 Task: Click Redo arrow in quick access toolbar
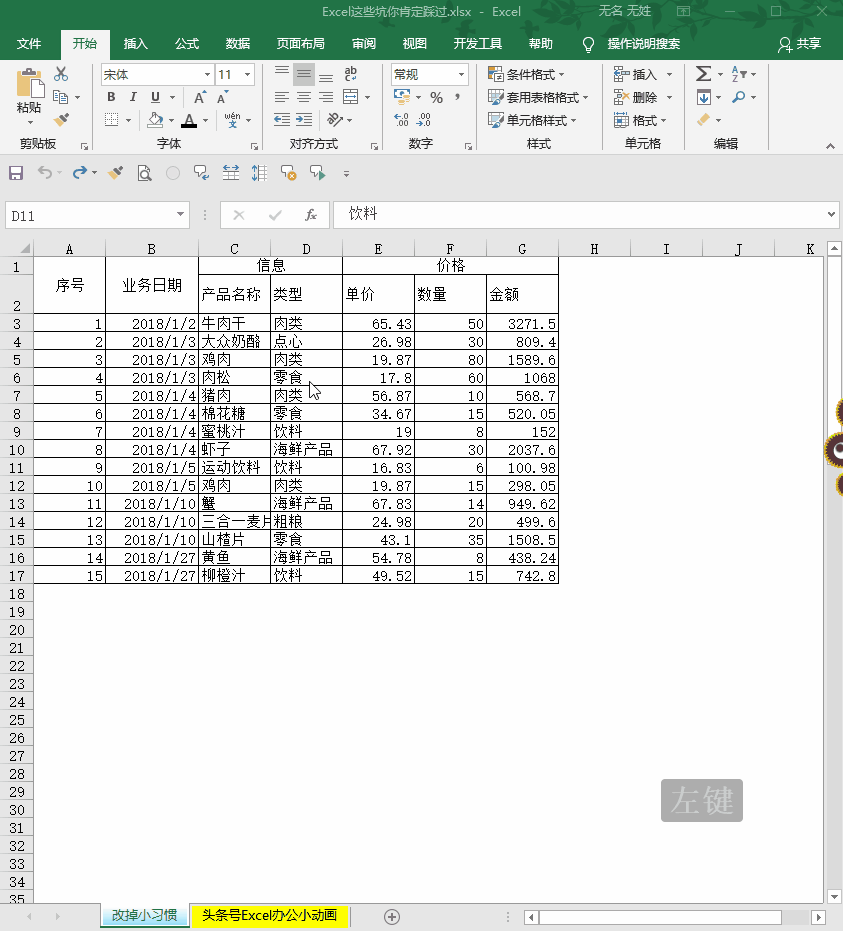80,173
